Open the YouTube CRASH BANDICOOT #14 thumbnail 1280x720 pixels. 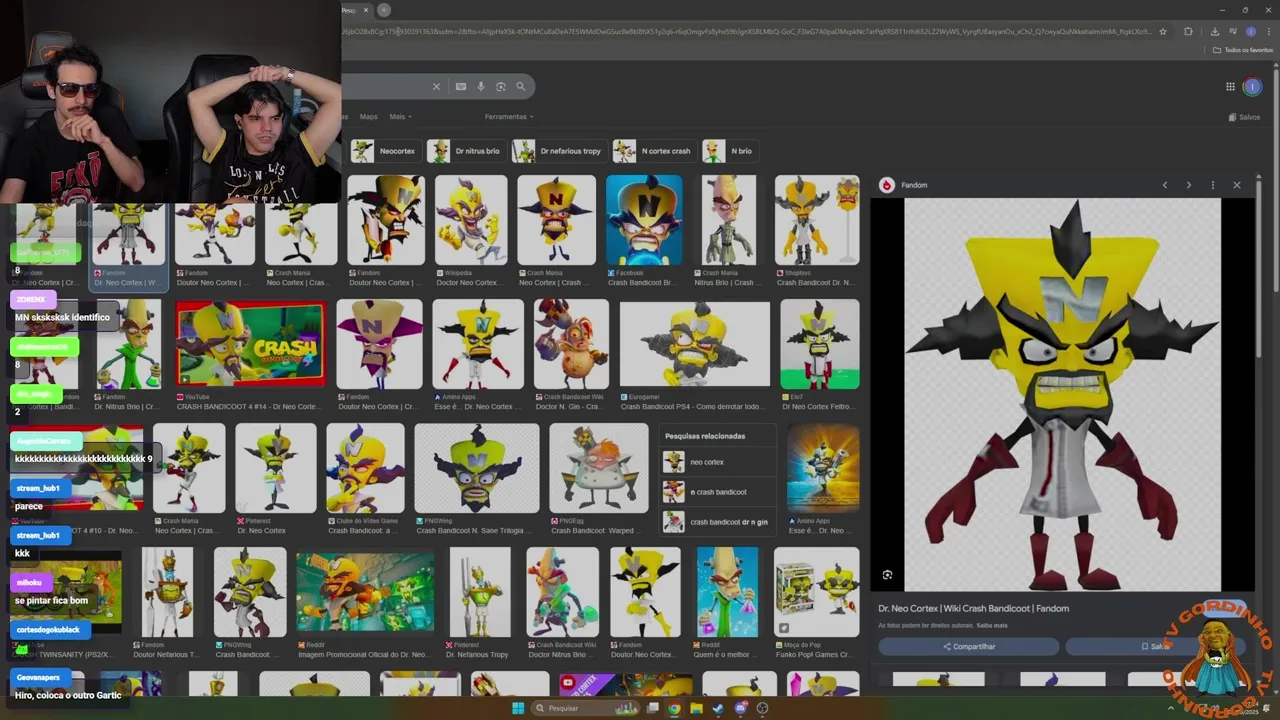pos(250,343)
